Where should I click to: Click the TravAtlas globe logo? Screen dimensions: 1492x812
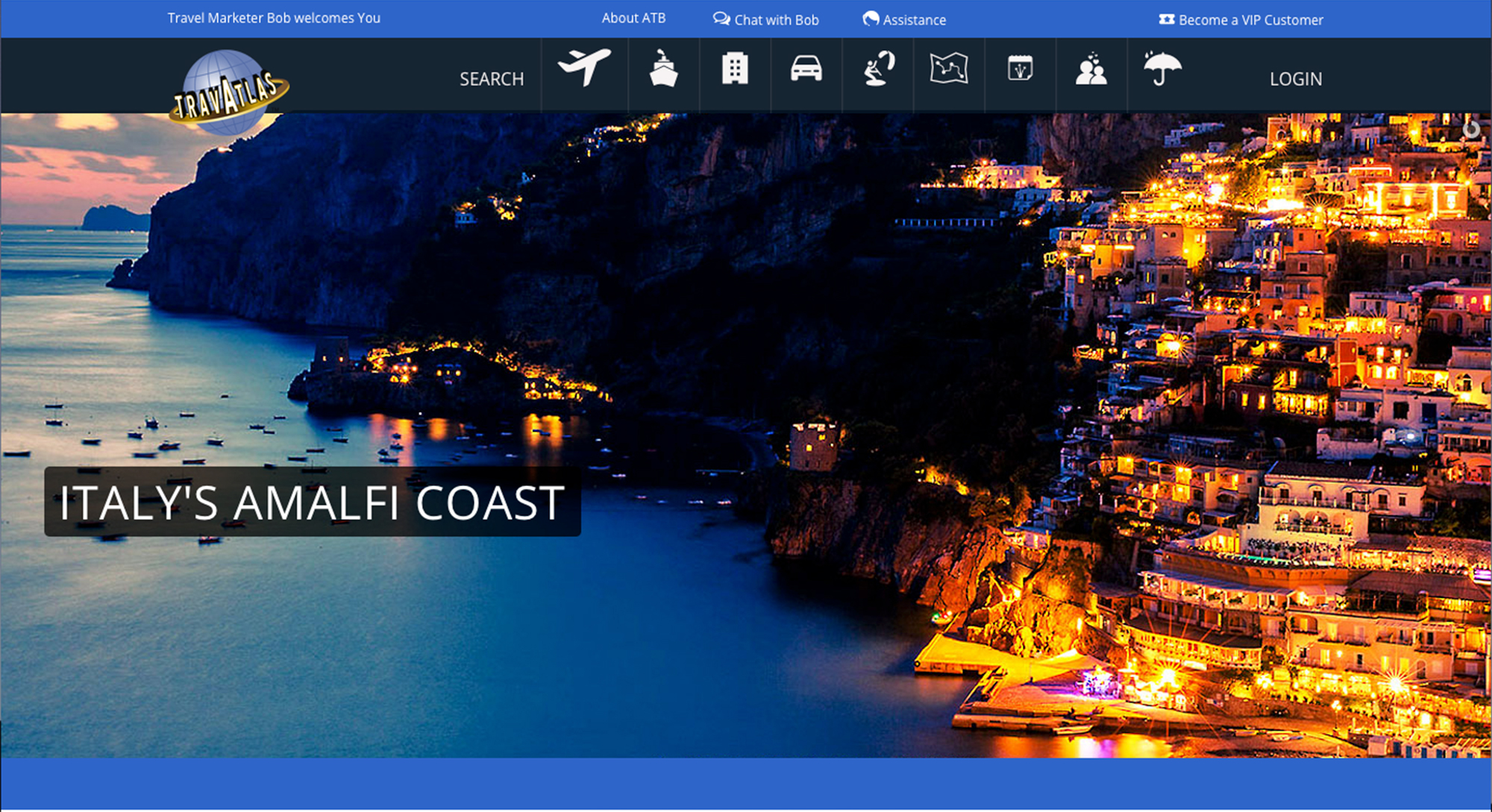pyautogui.click(x=229, y=92)
